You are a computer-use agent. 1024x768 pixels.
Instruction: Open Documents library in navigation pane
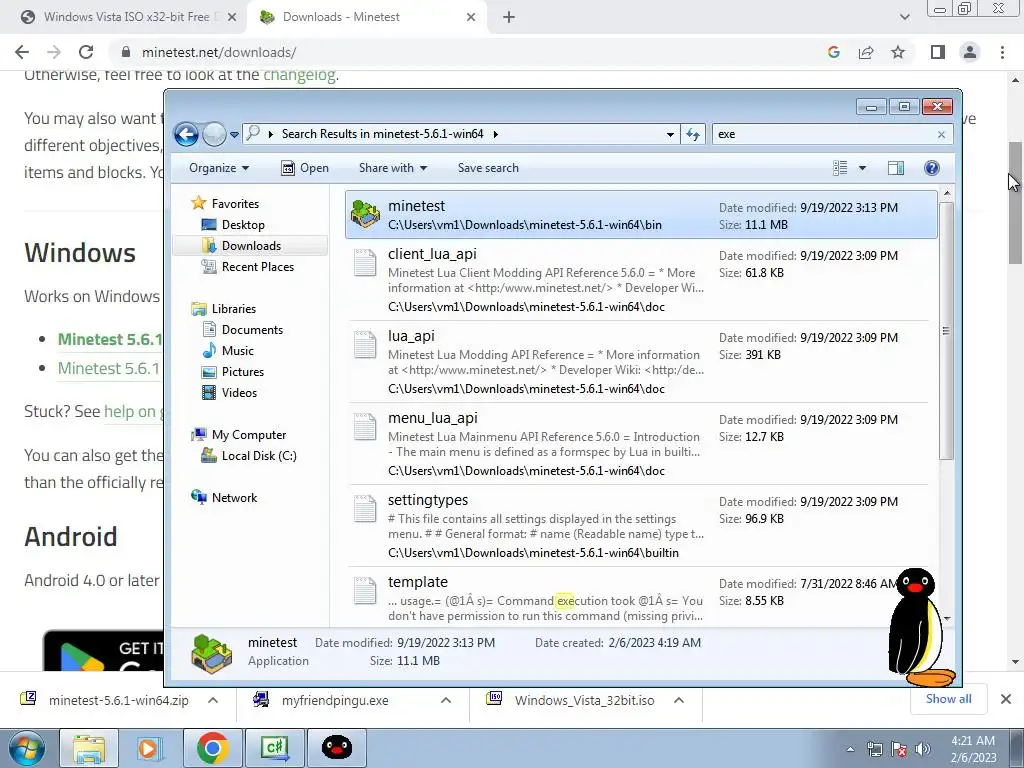pyautogui.click(x=242, y=330)
